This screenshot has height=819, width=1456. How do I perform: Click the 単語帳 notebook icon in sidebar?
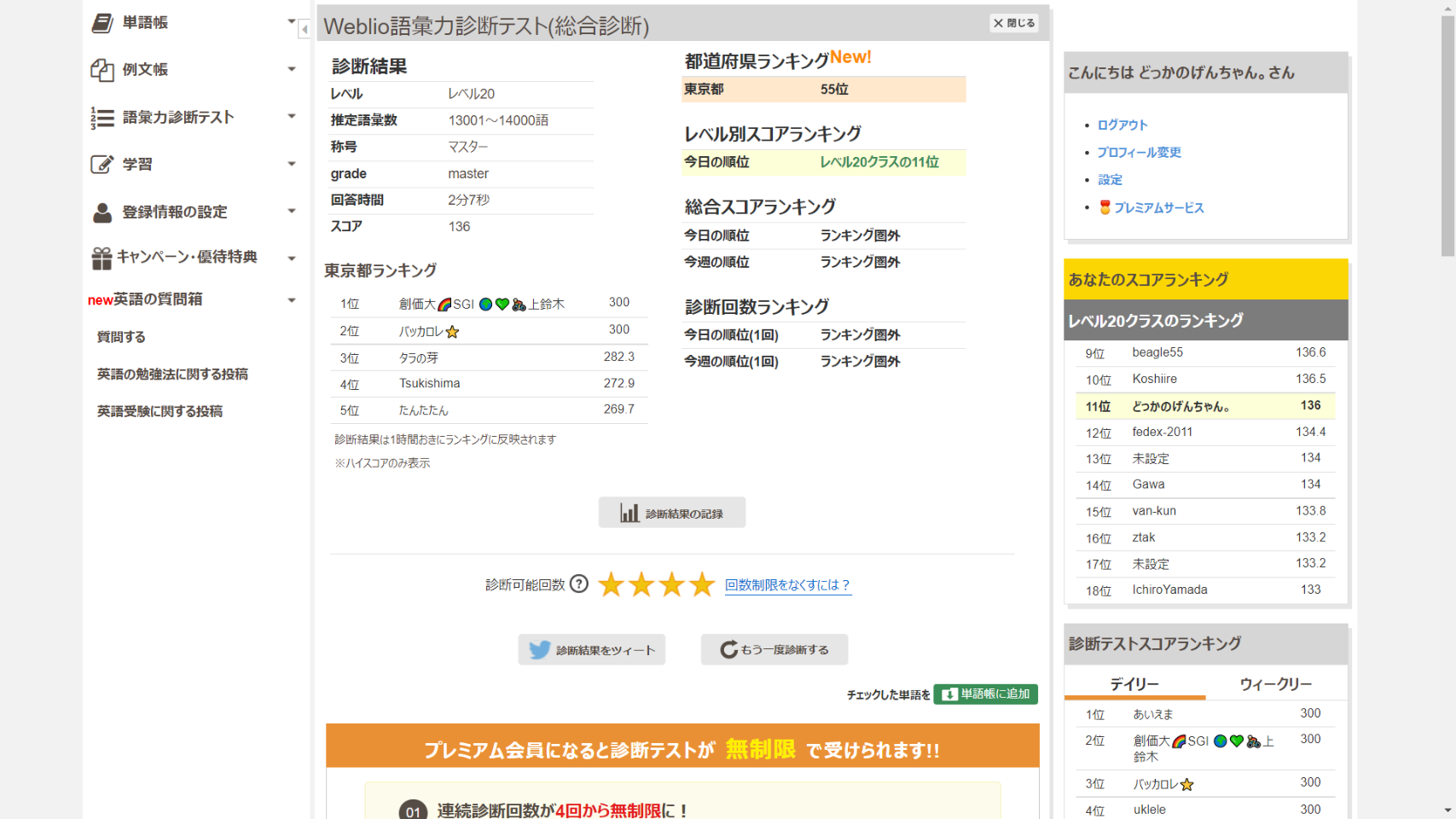tap(102, 23)
